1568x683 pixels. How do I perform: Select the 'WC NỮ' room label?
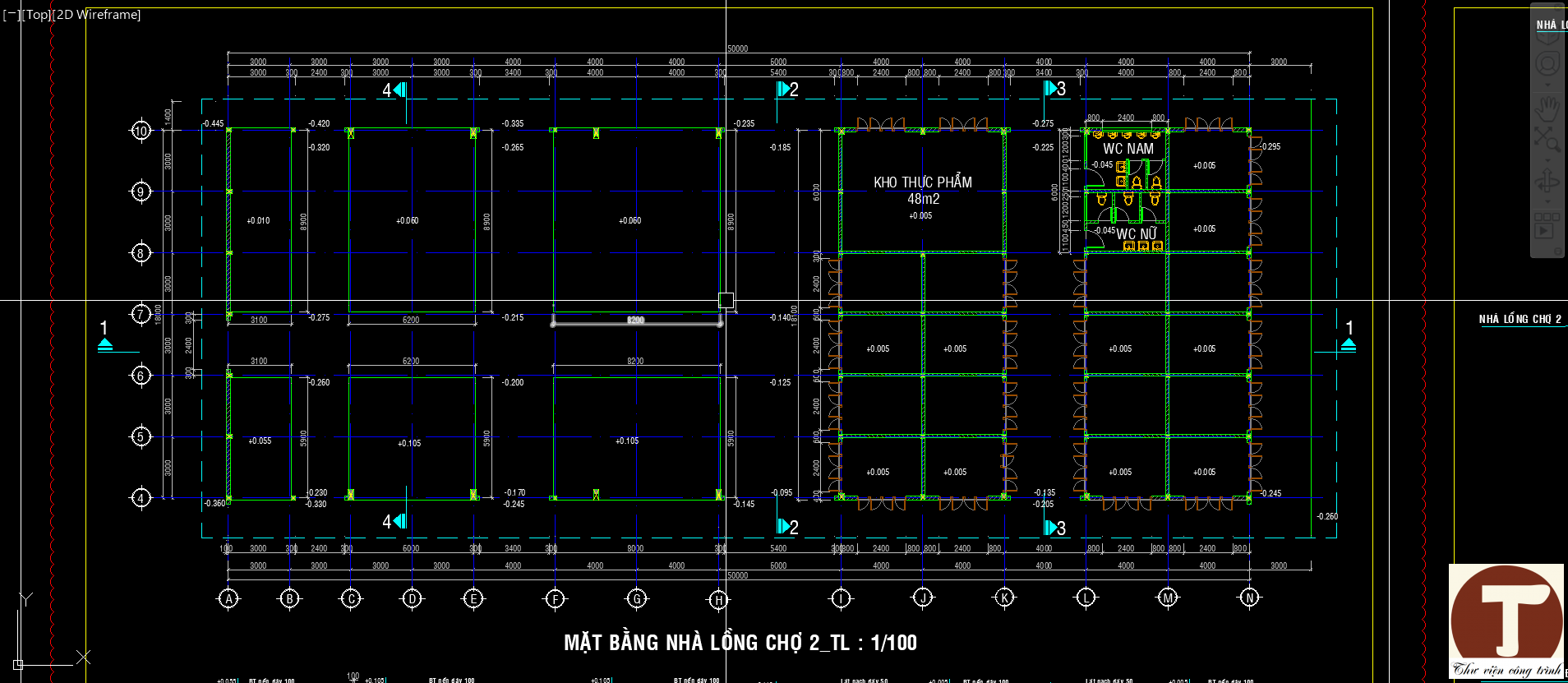(x=1136, y=234)
